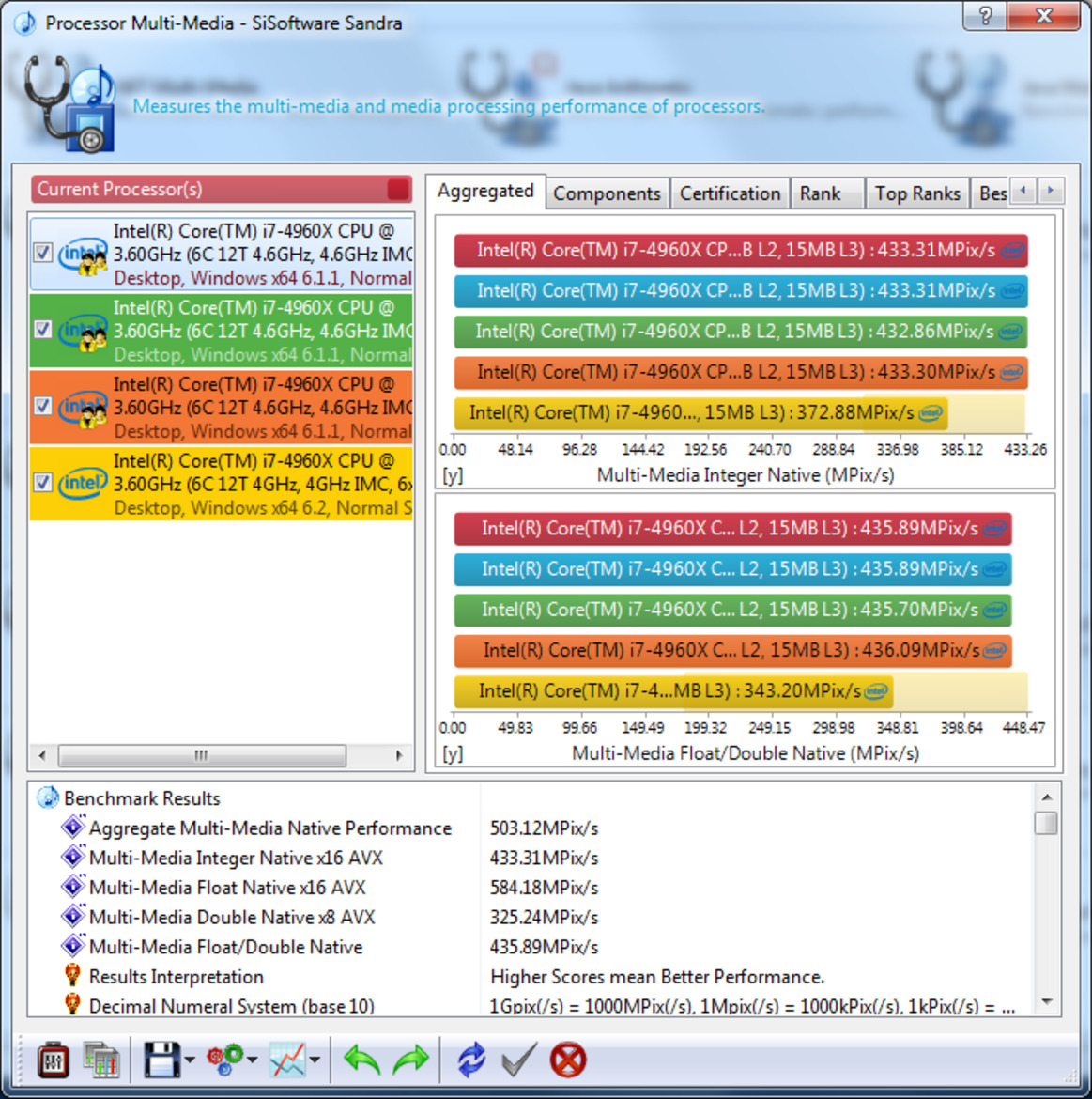
Task: Click the Sandra title bar music note icon
Action: point(26,23)
